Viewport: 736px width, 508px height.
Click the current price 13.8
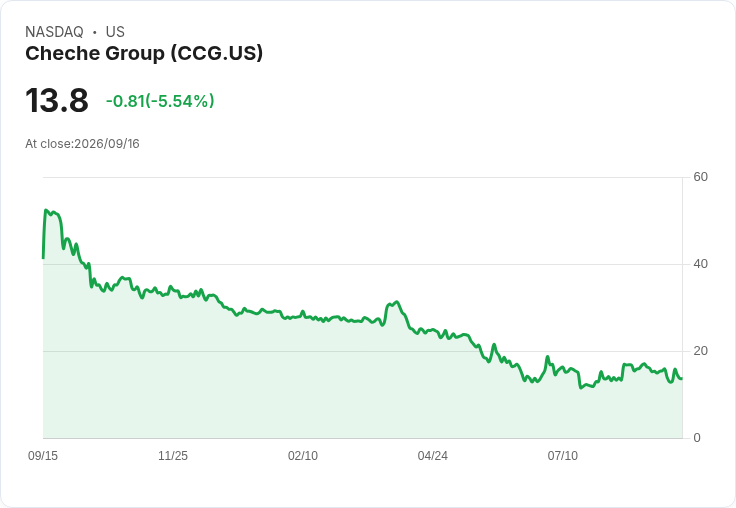(x=57, y=100)
